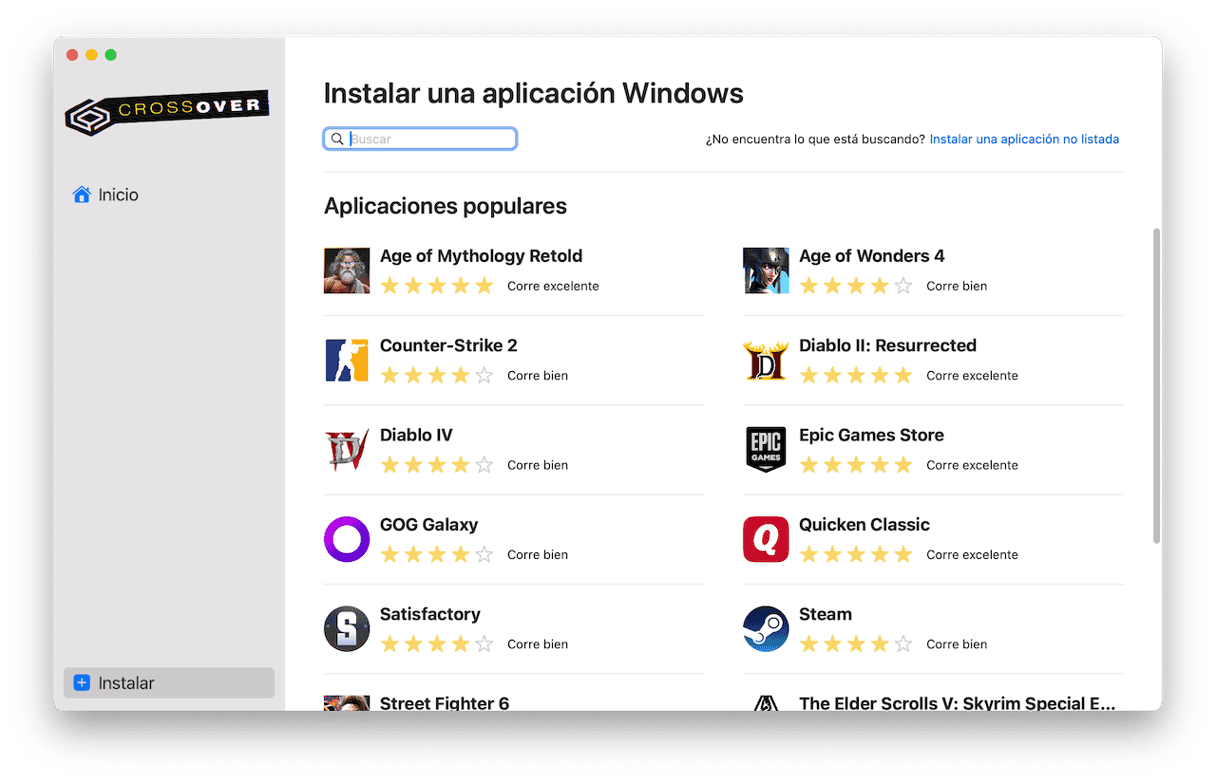Click "Corre bien" under GOG Galaxy

pyautogui.click(x=537, y=555)
